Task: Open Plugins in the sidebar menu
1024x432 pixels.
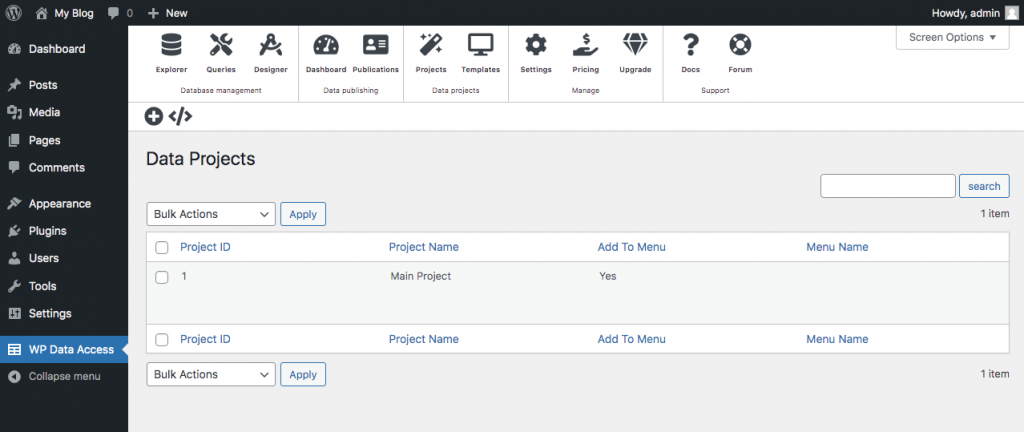Action: 47,231
